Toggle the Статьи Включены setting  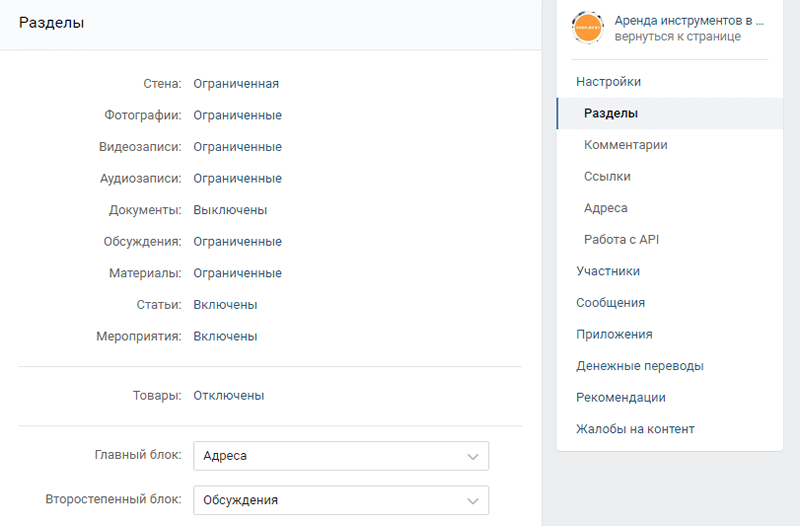[225, 305]
